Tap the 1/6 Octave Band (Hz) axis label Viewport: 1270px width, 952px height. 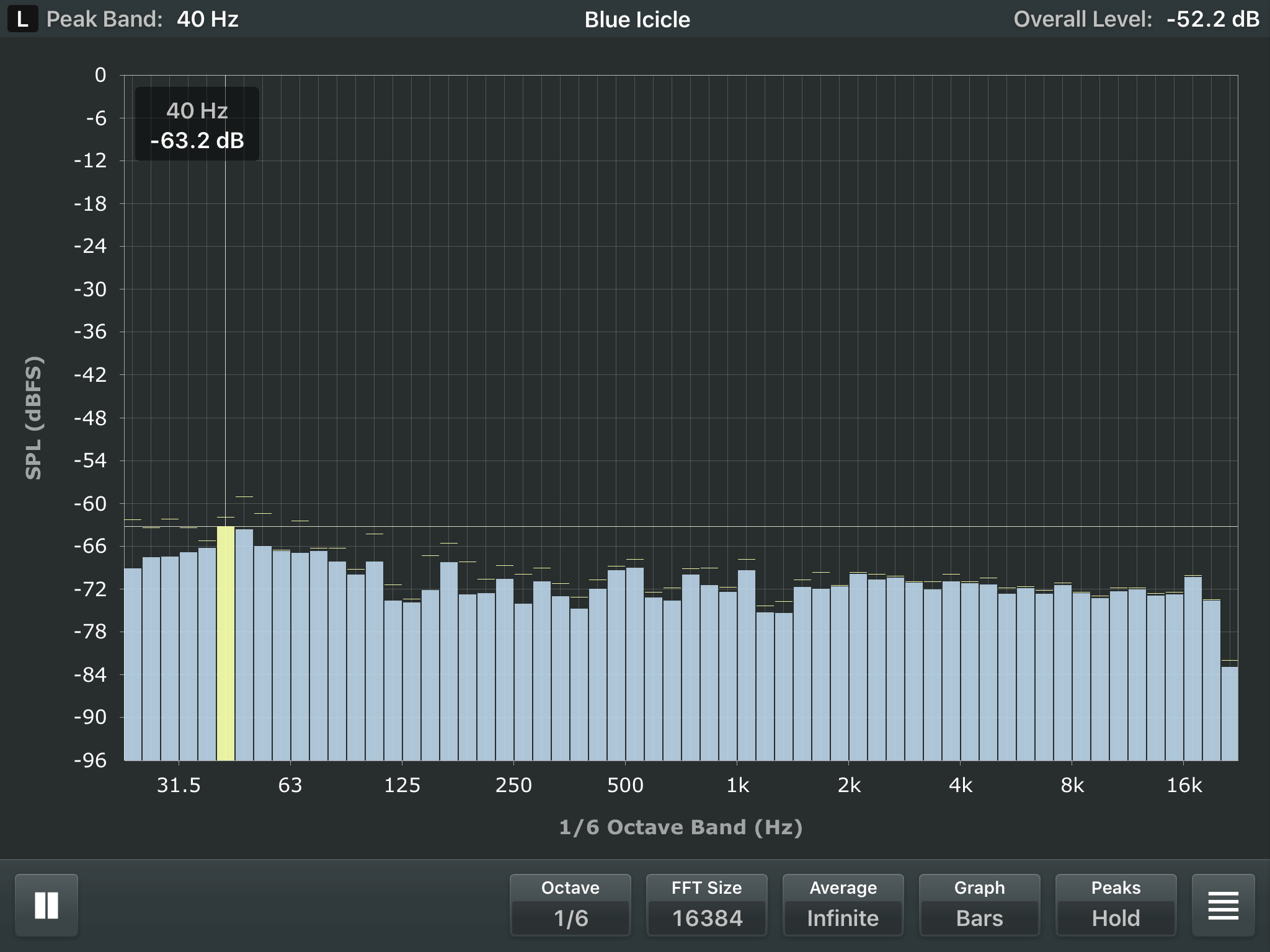coord(681,827)
